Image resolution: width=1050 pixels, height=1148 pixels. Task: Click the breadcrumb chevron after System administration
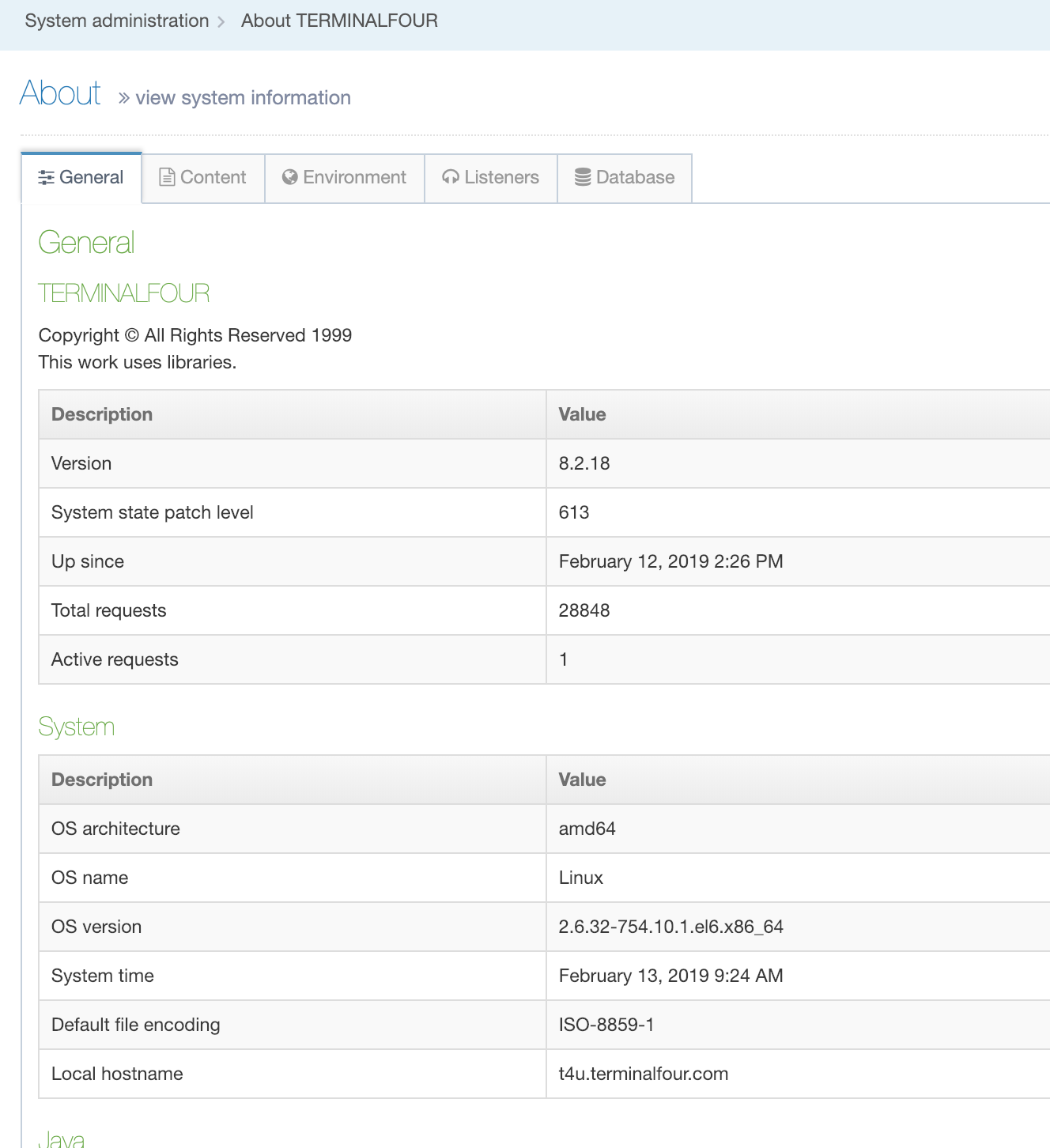(221, 21)
